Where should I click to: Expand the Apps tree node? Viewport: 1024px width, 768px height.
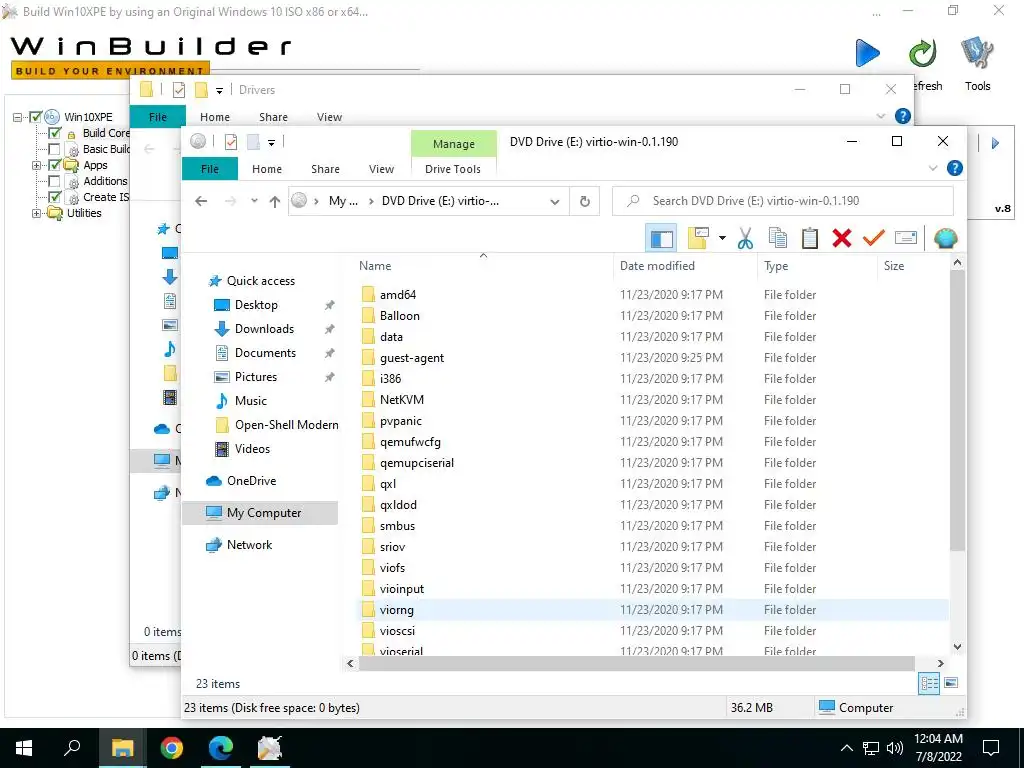[x=37, y=165]
